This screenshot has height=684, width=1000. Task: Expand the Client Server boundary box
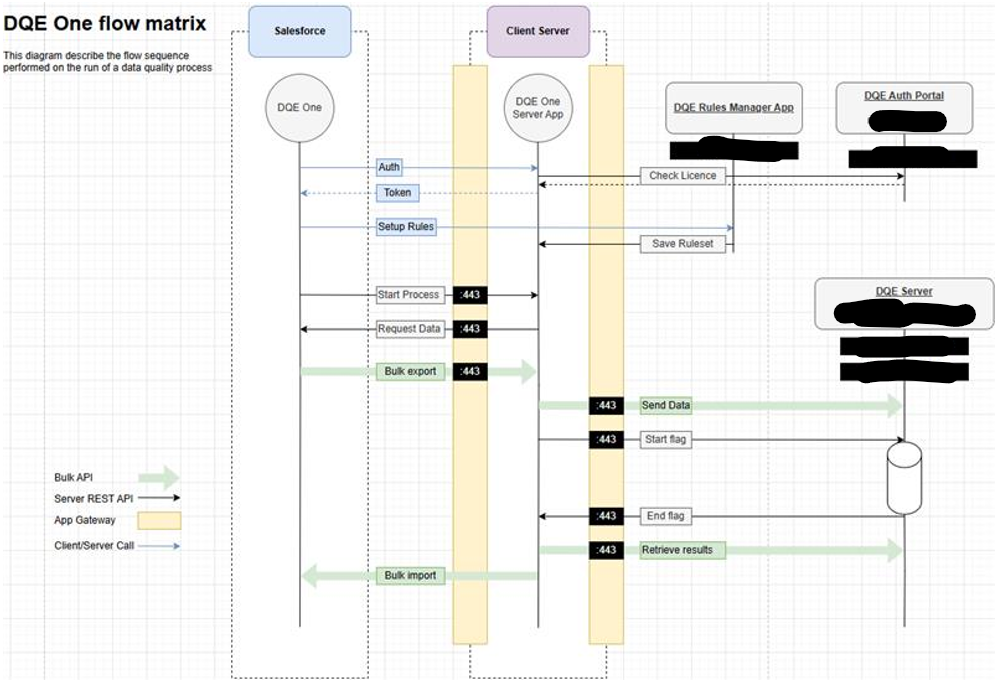point(538,31)
